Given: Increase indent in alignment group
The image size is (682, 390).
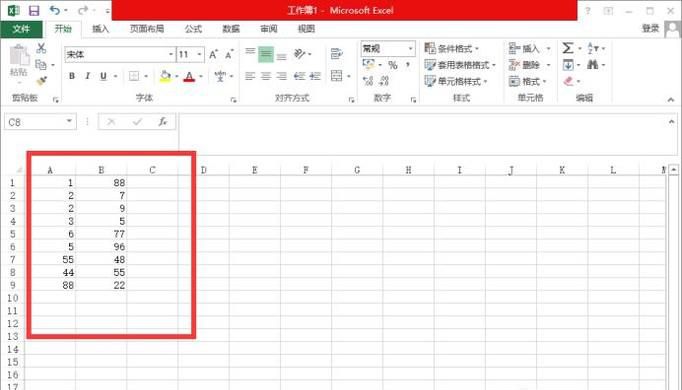Looking at the screenshot, I should pyautogui.click(x=315, y=77).
